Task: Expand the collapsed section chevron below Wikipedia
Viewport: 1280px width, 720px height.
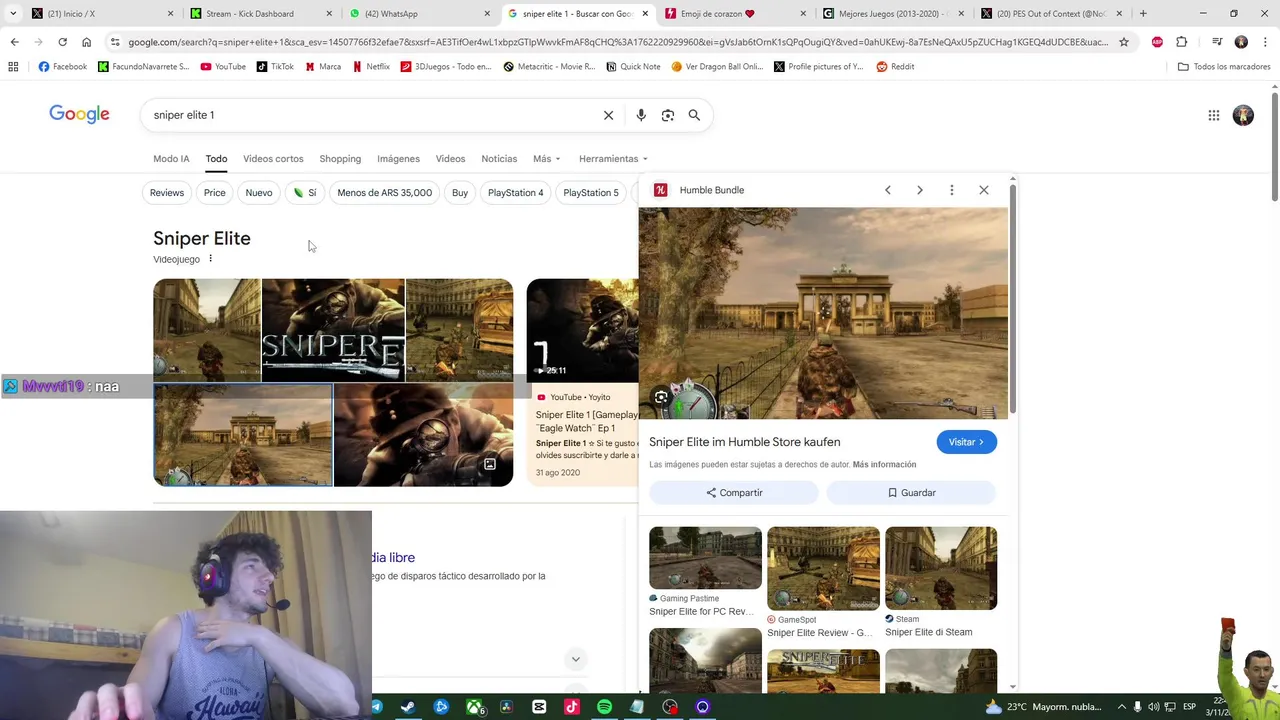Action: pos(575,659)
